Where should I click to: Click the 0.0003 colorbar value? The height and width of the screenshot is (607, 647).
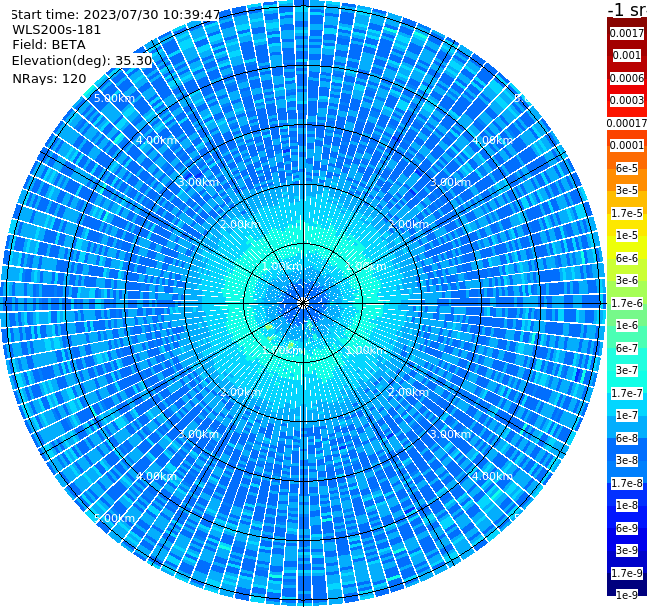(x=627, y=100)
